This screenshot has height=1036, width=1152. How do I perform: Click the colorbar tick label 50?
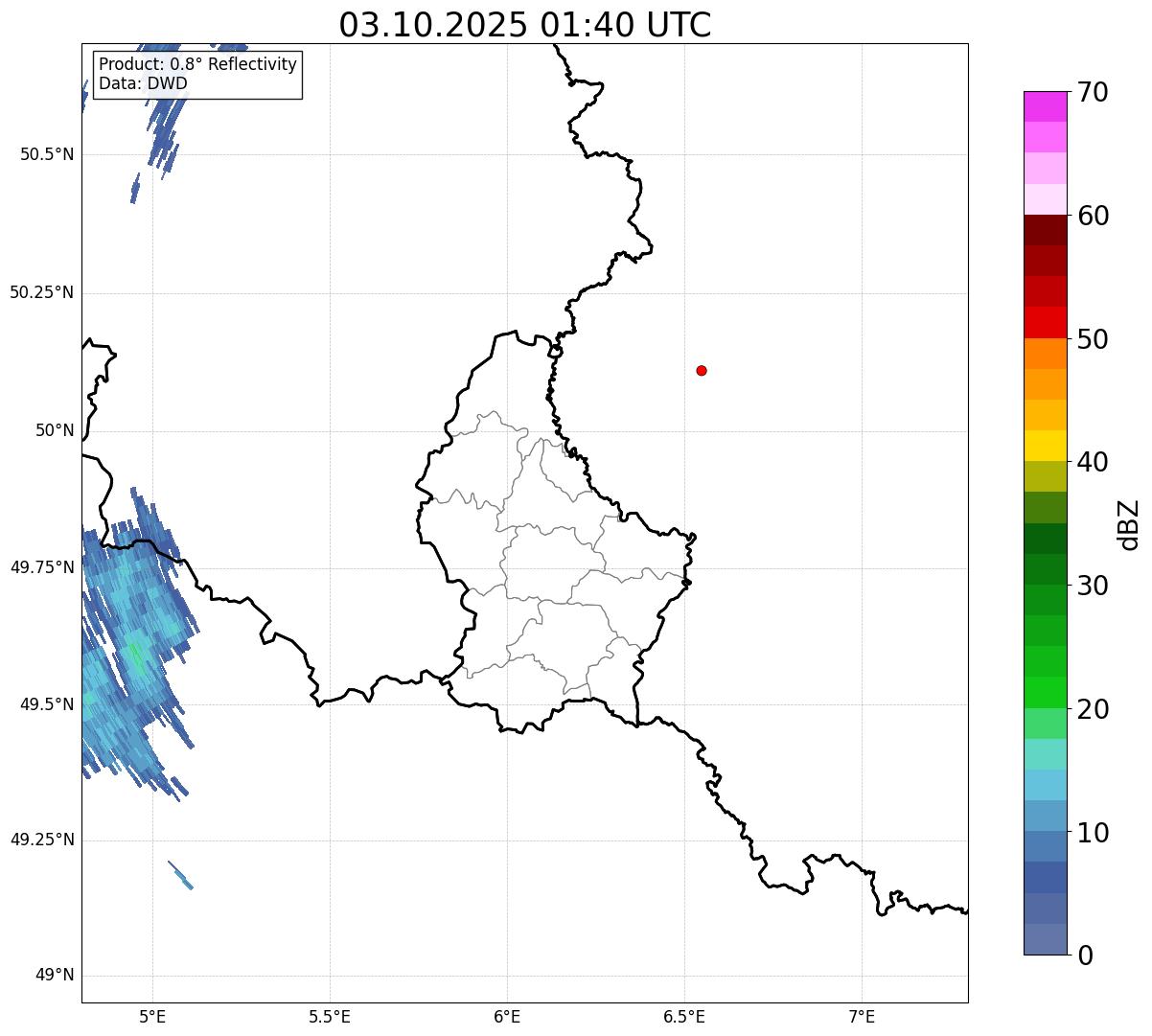point(1093,339)
